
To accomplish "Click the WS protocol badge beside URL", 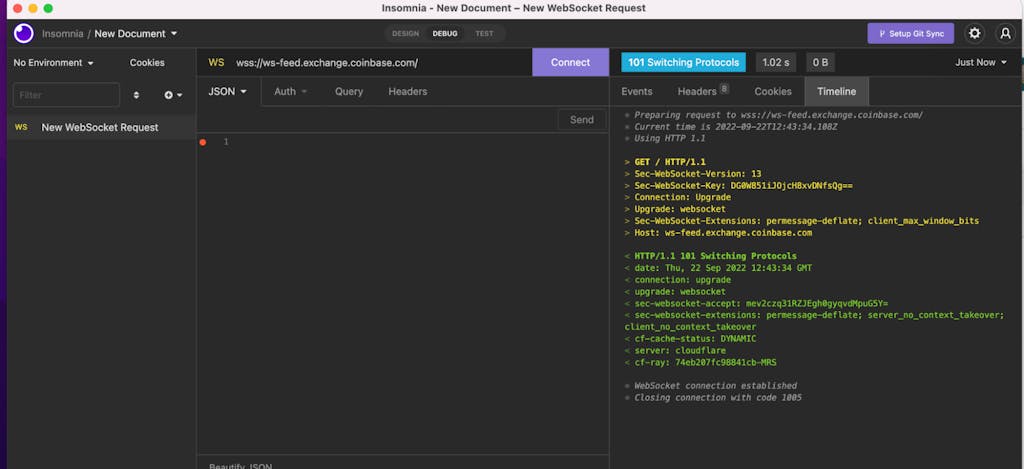I will pyautogui.click(x=216, y=62).
